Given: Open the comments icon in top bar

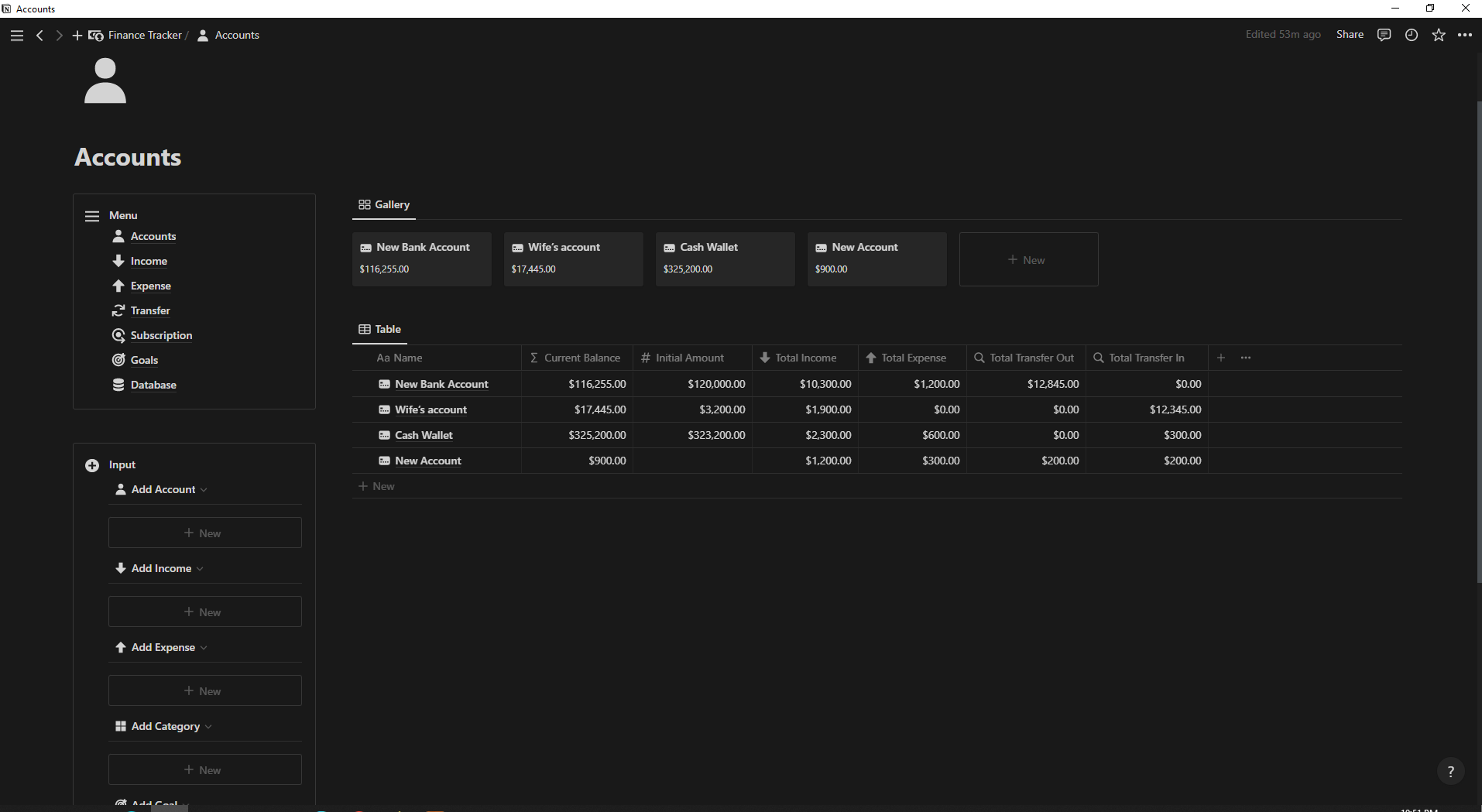Looking at the screenshot, I should [x=1384, y=35].
